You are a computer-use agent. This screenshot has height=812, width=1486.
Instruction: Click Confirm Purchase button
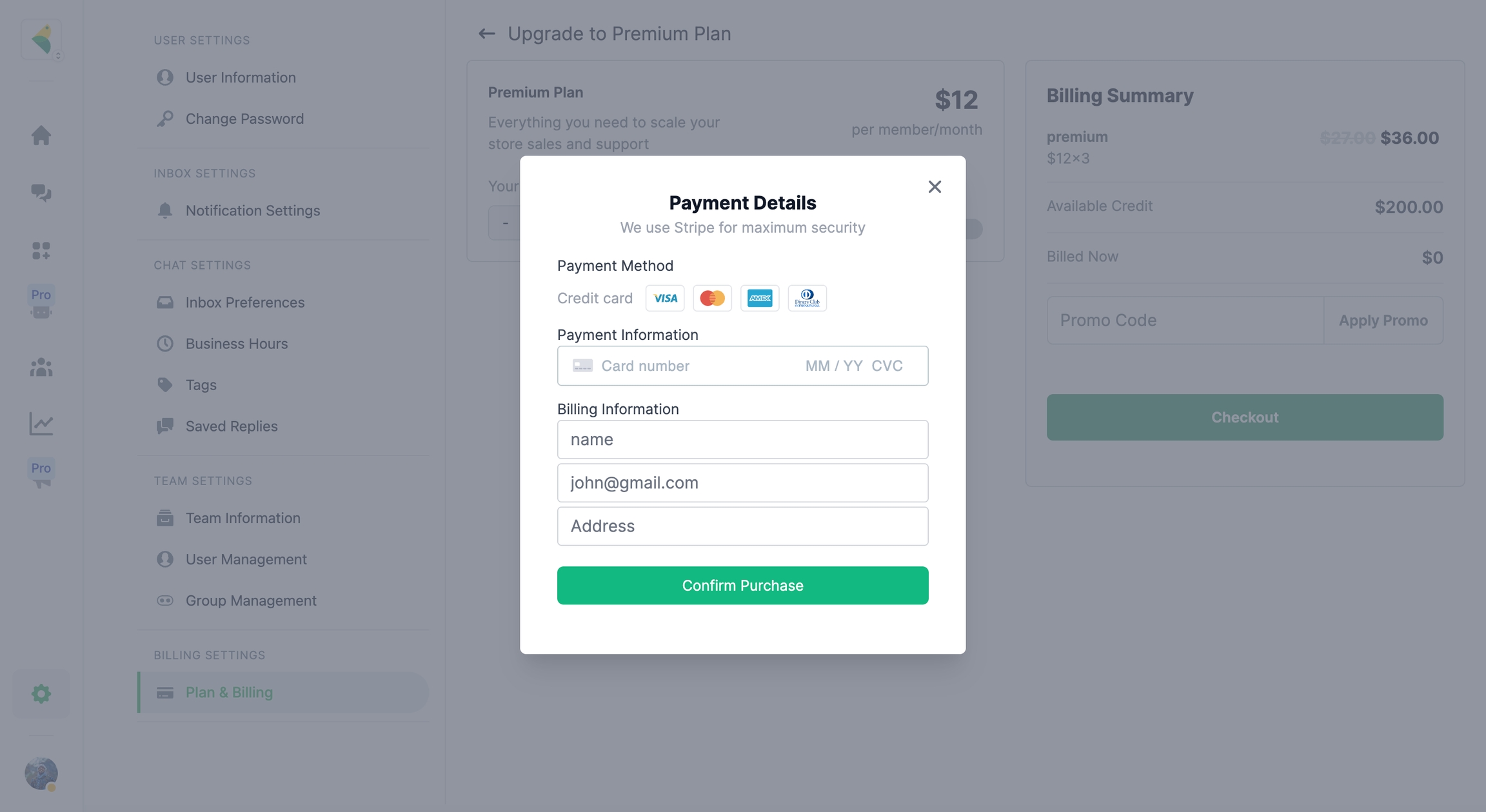(x=742, y=585)
